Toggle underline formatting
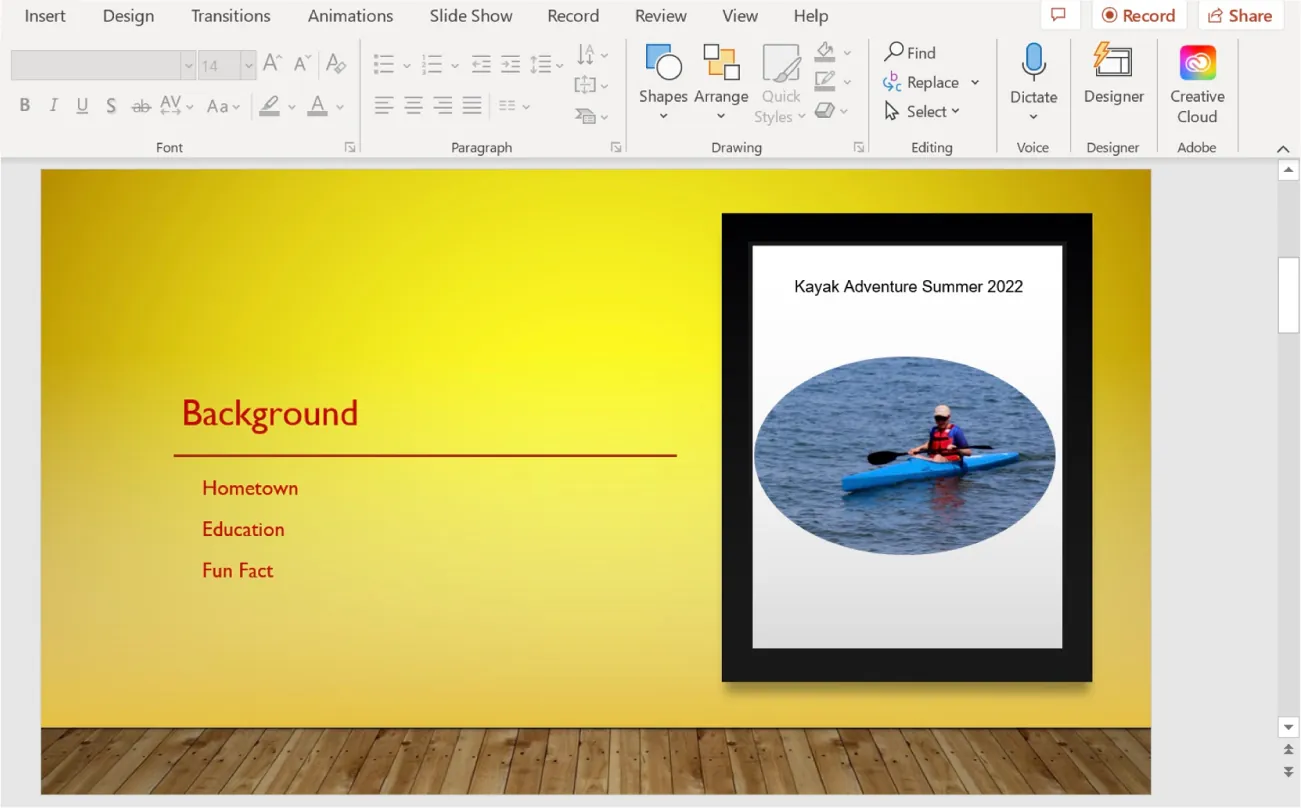Image resolution: width=1301 pixels, height=808 pixels. click(81, 104)
